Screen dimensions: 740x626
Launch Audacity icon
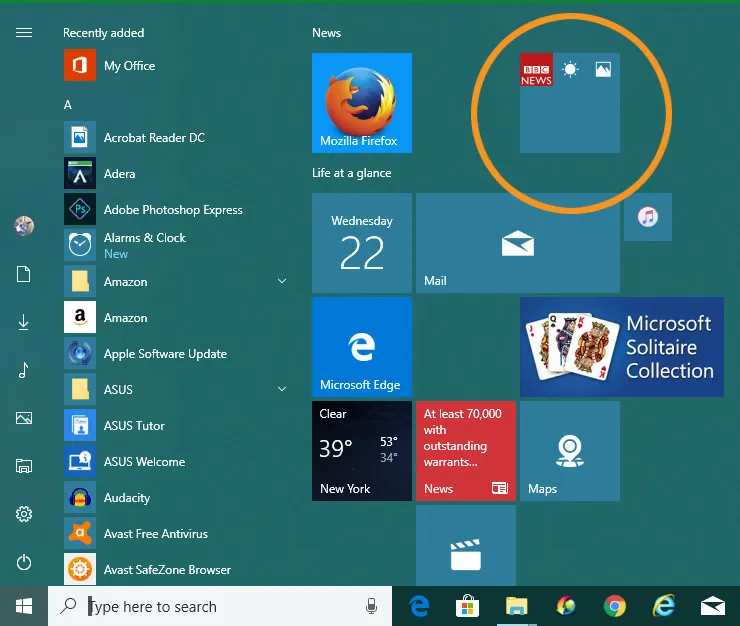click(80, 497)
